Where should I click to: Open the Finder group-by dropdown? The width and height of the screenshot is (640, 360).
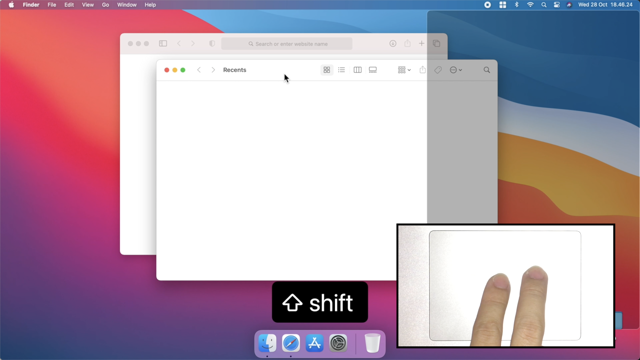tap(404, 70)
